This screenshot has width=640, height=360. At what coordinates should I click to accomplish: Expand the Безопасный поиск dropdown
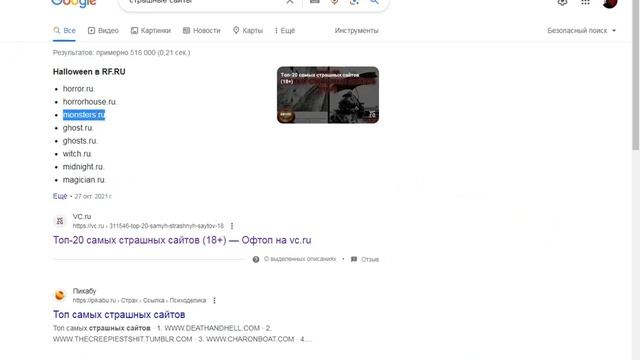(x=582, y=31)
